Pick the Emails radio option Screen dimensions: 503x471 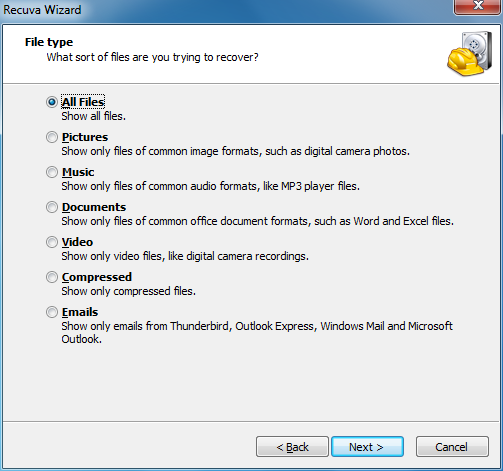(52, 312)
